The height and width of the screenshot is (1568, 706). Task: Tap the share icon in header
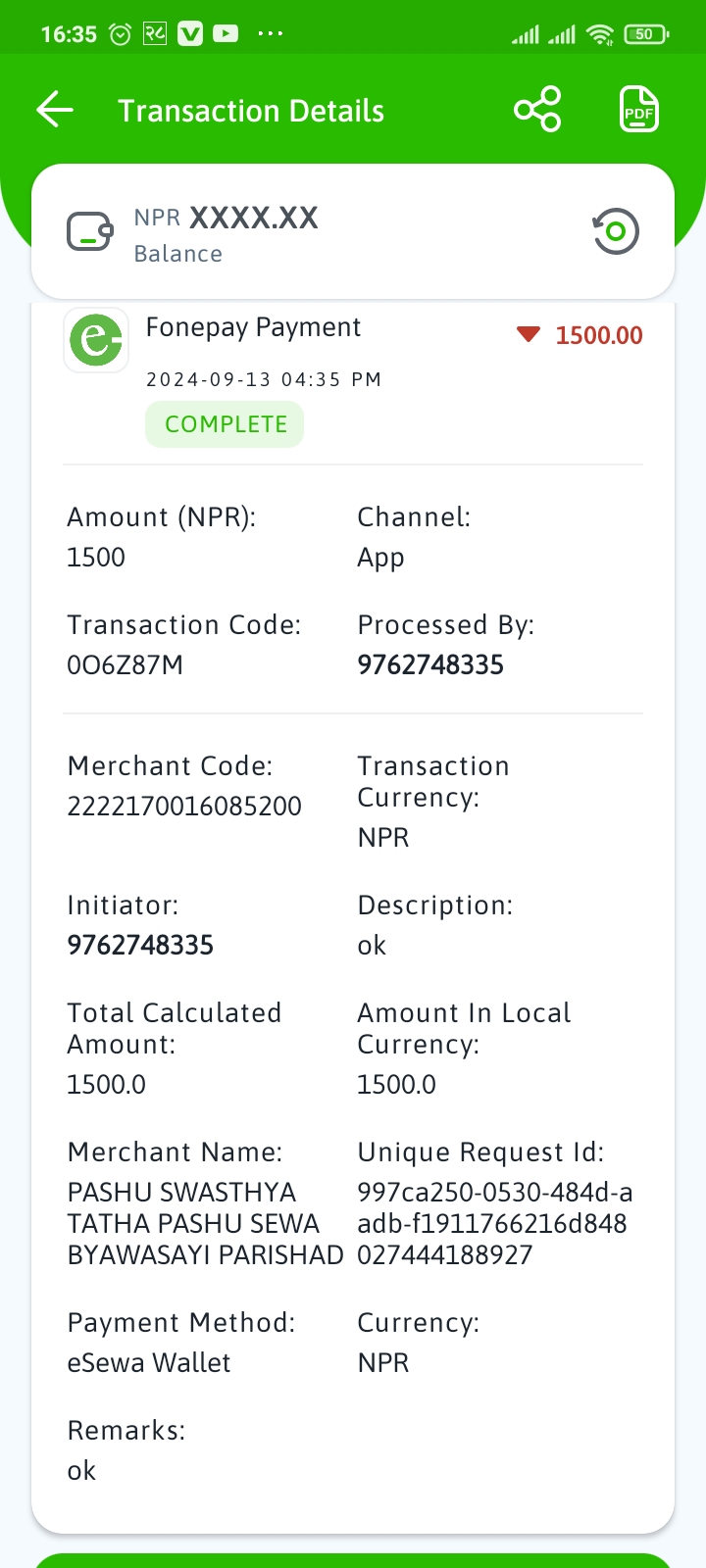[537, 110]
